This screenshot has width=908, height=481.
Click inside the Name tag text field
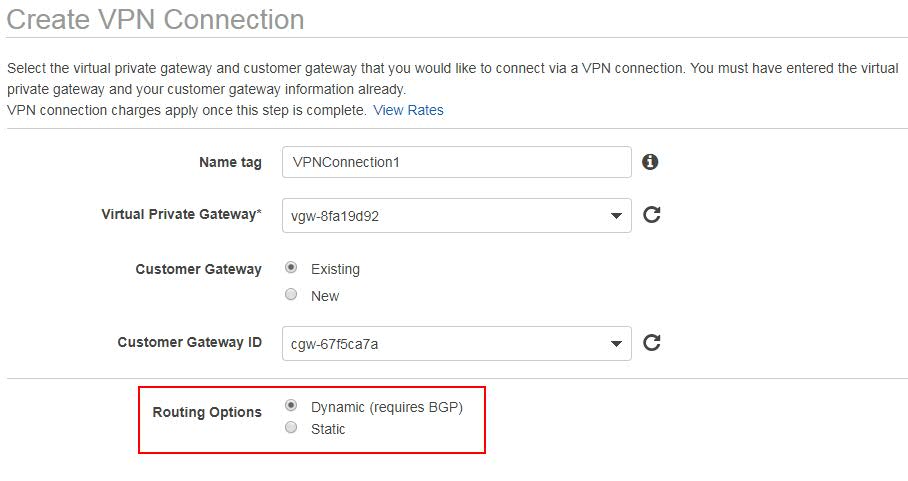pyautogui.click(x=456, y=162)
